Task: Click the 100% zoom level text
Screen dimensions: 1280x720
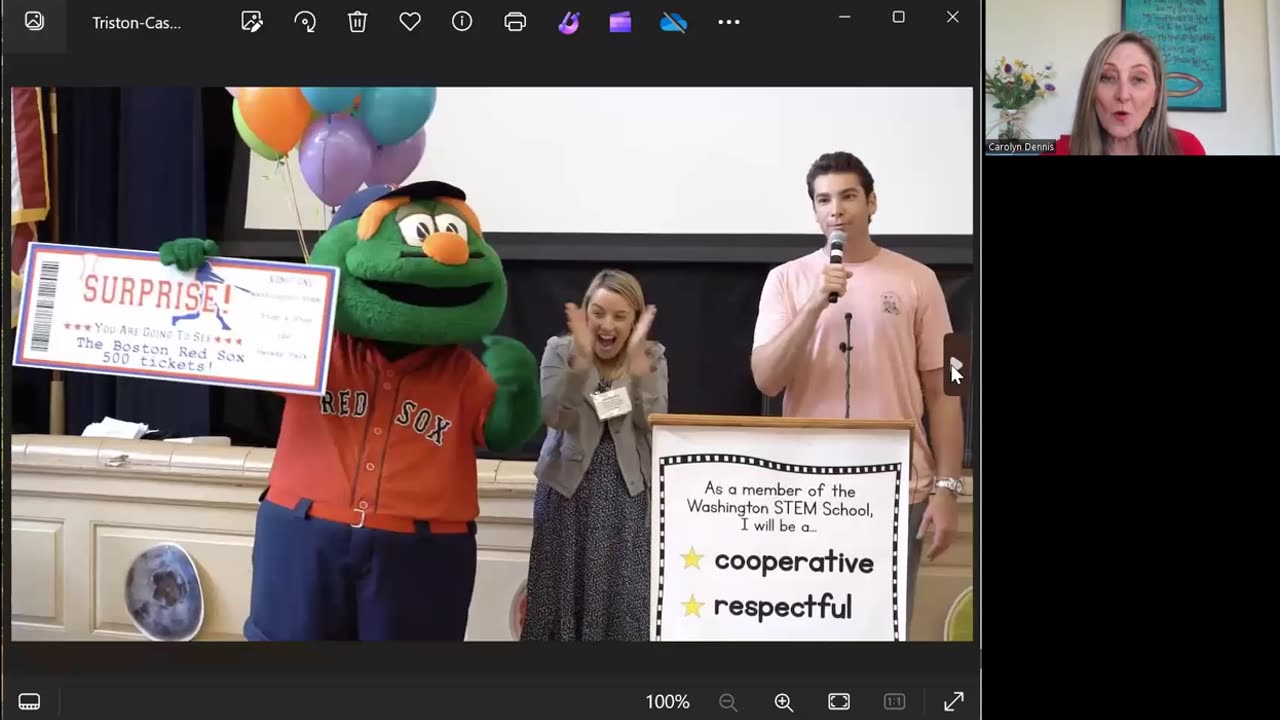Action: point(667,702)
